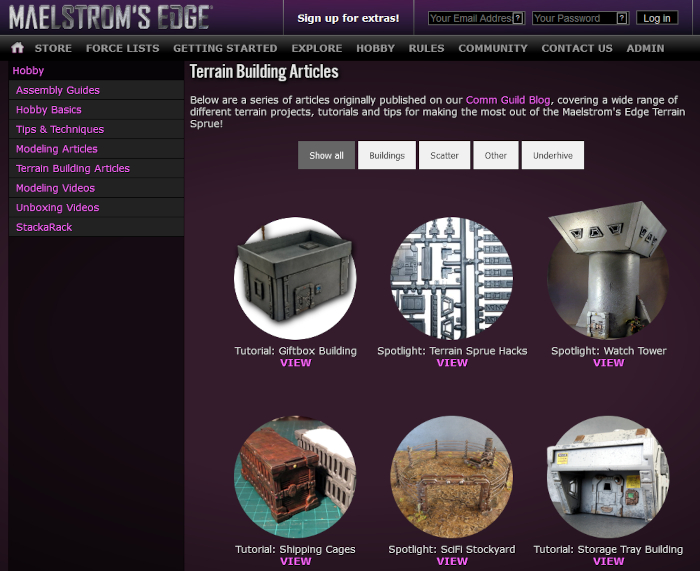700x571 pixels.
Task: Click VIEW under Spotlight: Terrain Sprue Hacks
Action: [452, 363]
